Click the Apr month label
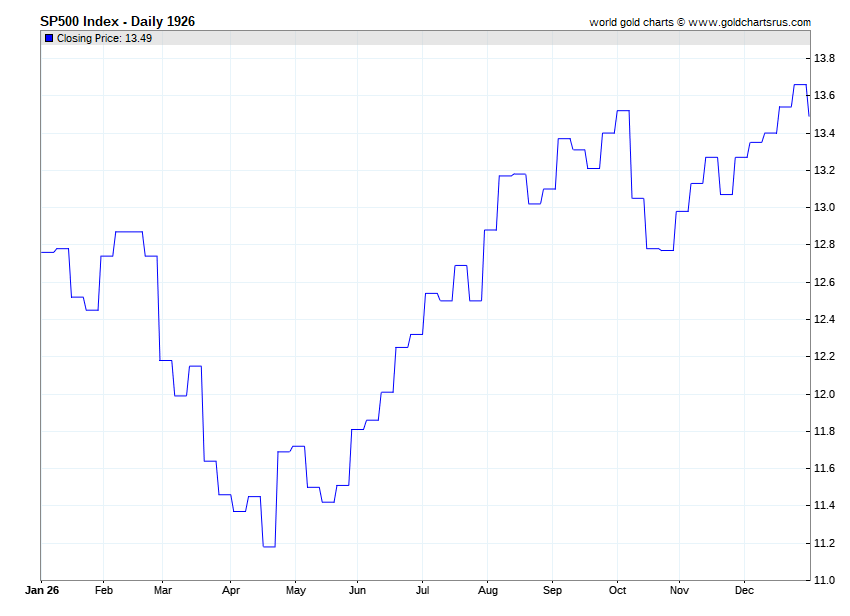The width and height of the screenshot is (850, 616). [230, 591]
